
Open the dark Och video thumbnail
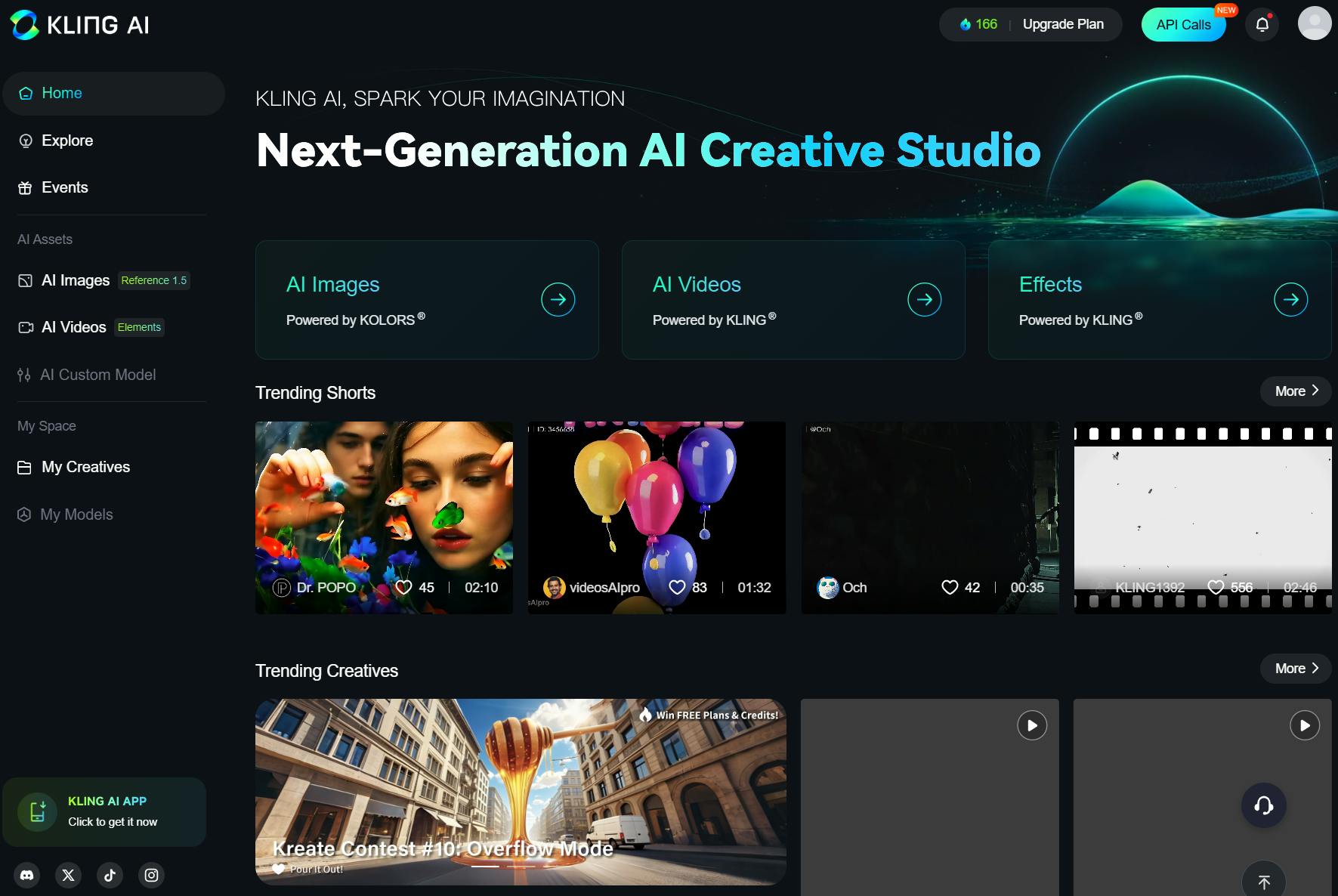point(930,518)
